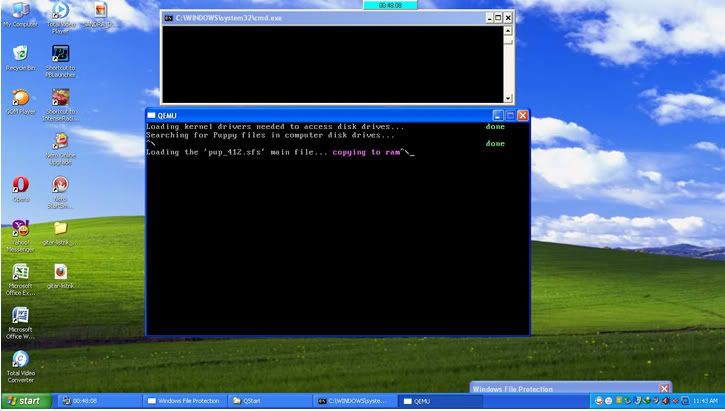Switch to the 00:48:08 timer taskbar button
Screen dimensions: 725x411
pos(99,401)
